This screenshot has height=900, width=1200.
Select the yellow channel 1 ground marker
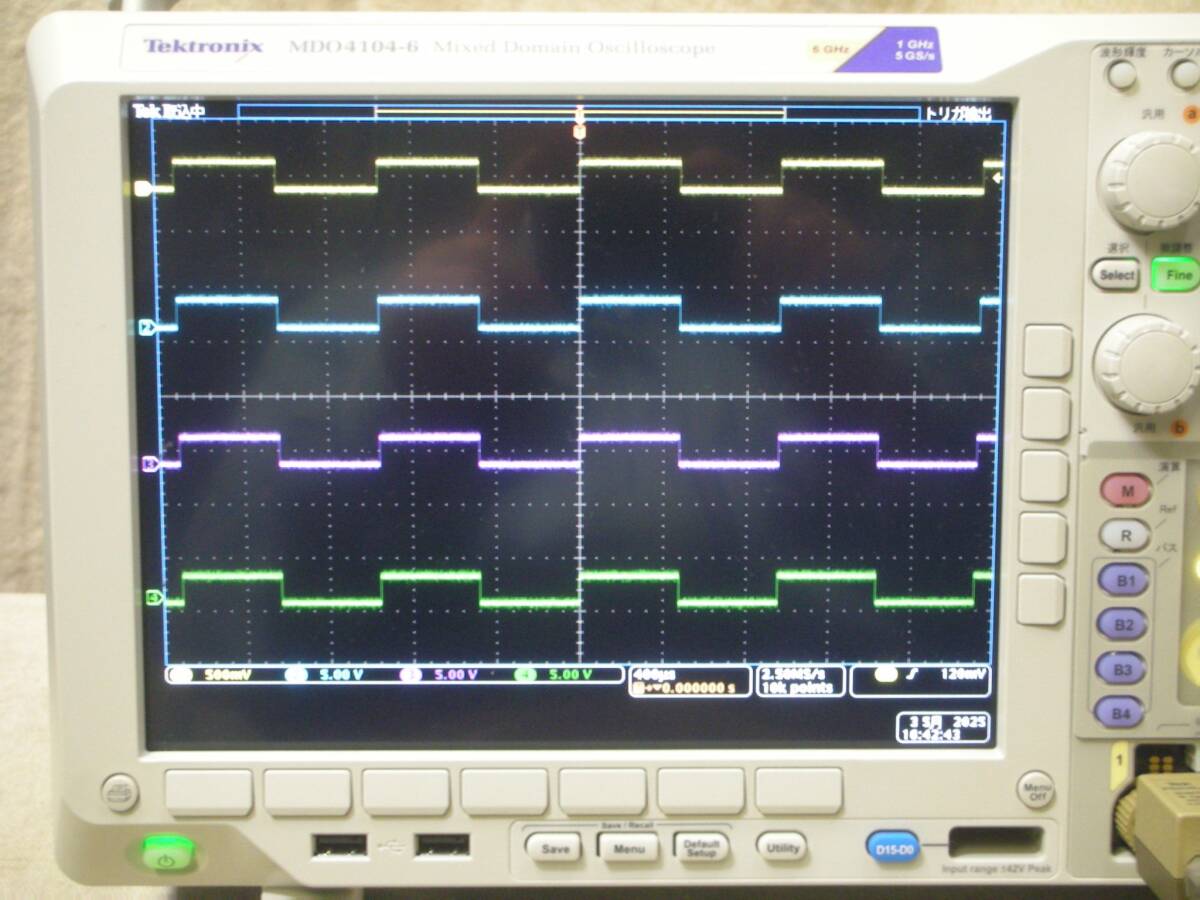[142, 188]
